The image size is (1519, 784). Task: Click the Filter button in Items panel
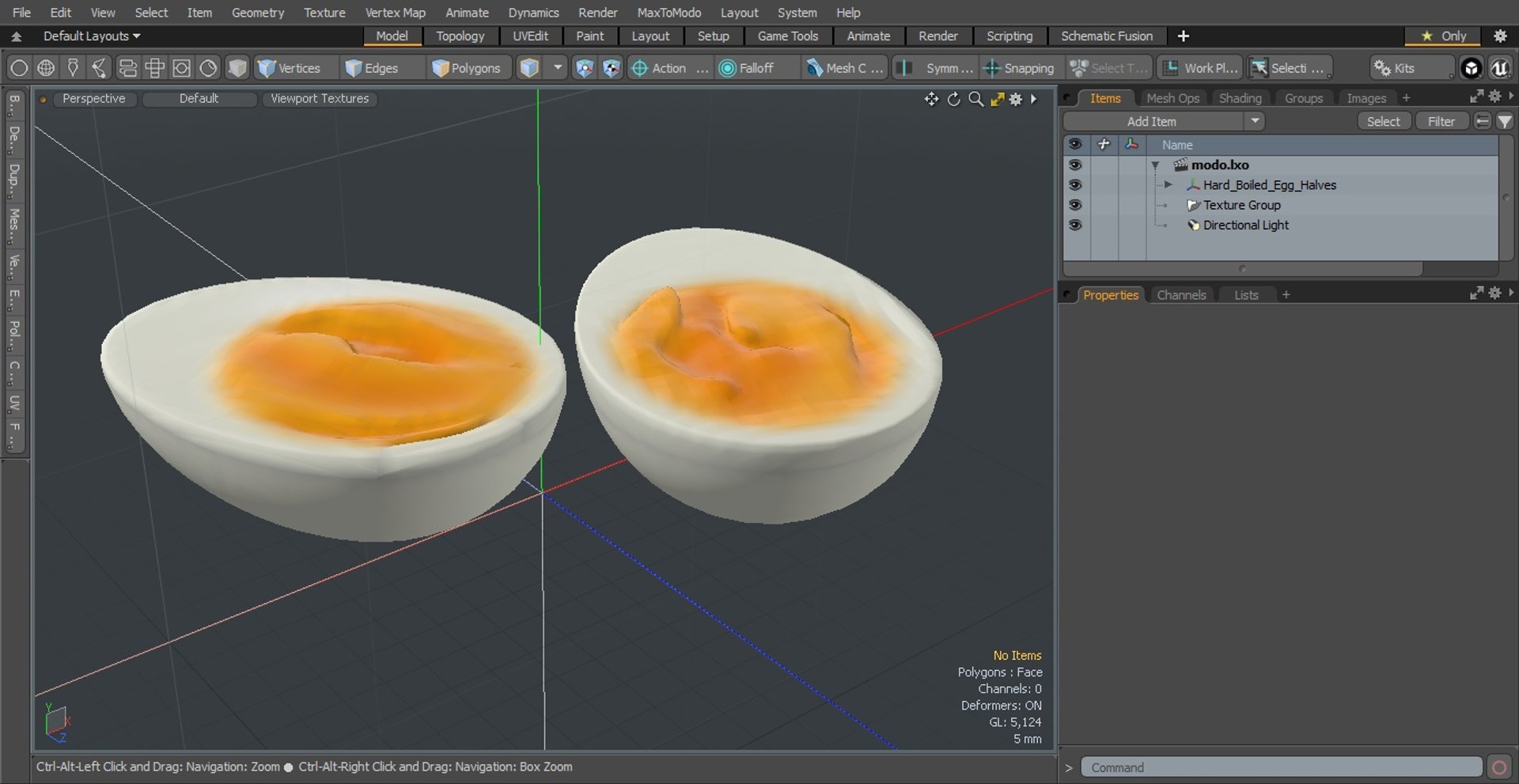pos(1441,121)
